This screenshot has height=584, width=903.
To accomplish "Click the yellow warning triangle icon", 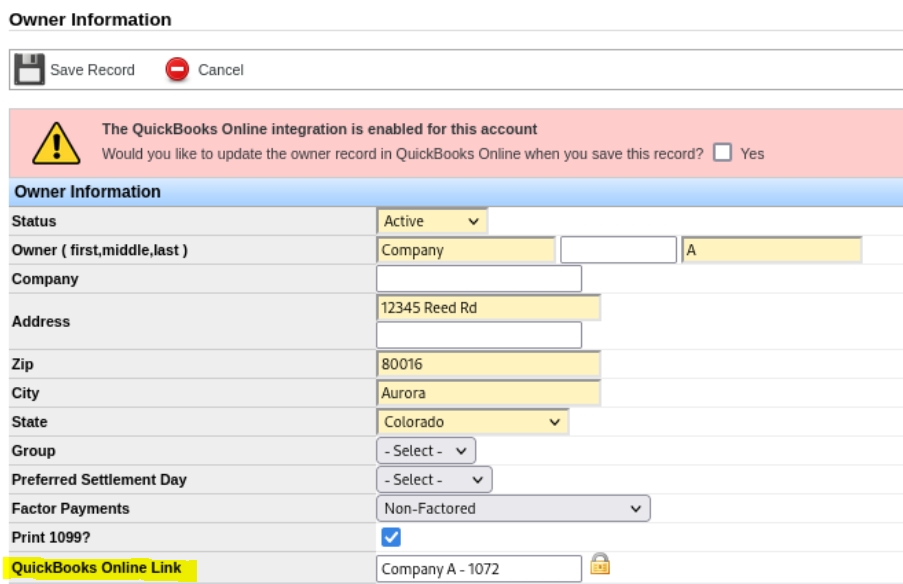I will pos(56,143).
